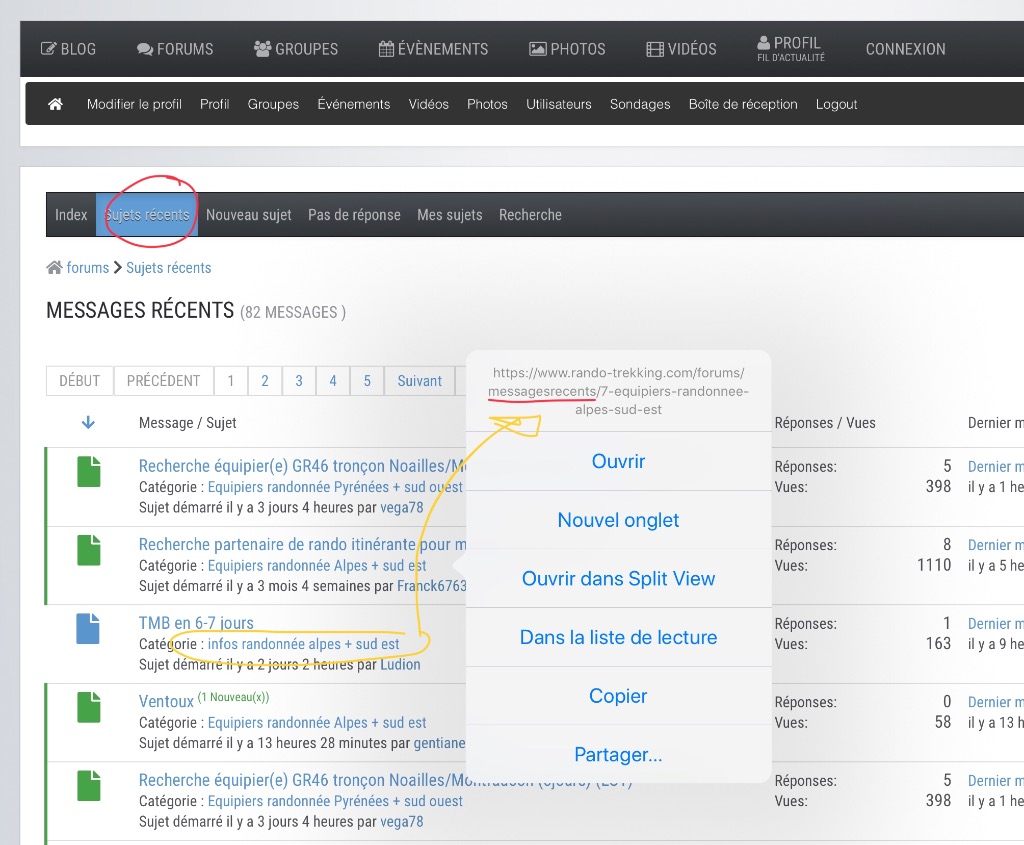Open Vidéos section with film icon

click(x=681, y=49)
